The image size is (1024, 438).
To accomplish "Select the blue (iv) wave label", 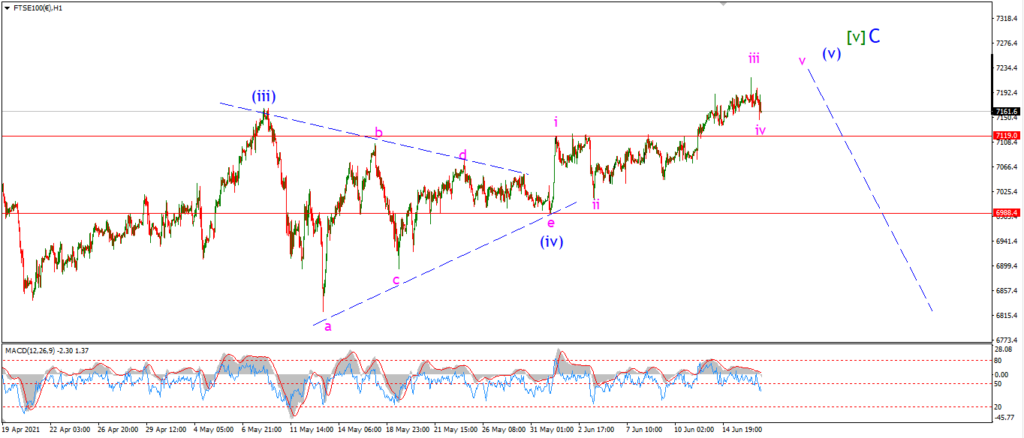I will pos(551,242).
